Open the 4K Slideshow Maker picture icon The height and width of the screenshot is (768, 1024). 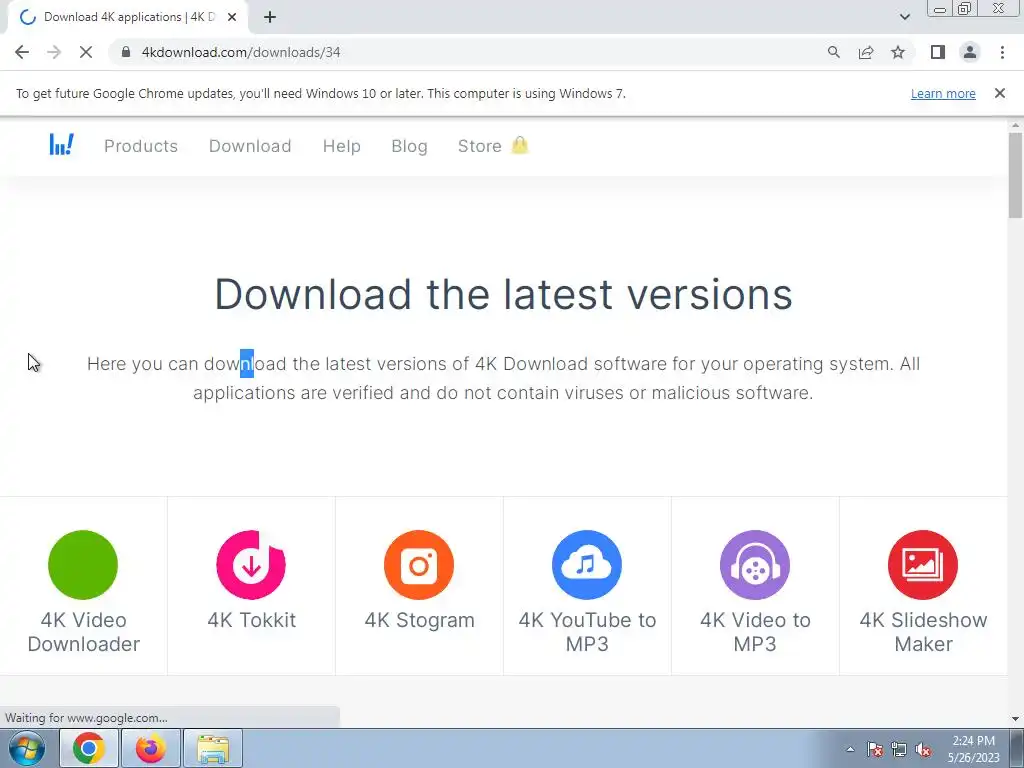[x=923, y=564]
